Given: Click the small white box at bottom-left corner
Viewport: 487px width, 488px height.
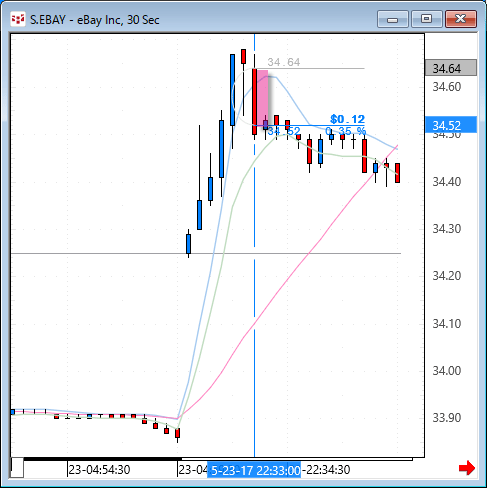Looking at the screenshot, I should (17, 468).
